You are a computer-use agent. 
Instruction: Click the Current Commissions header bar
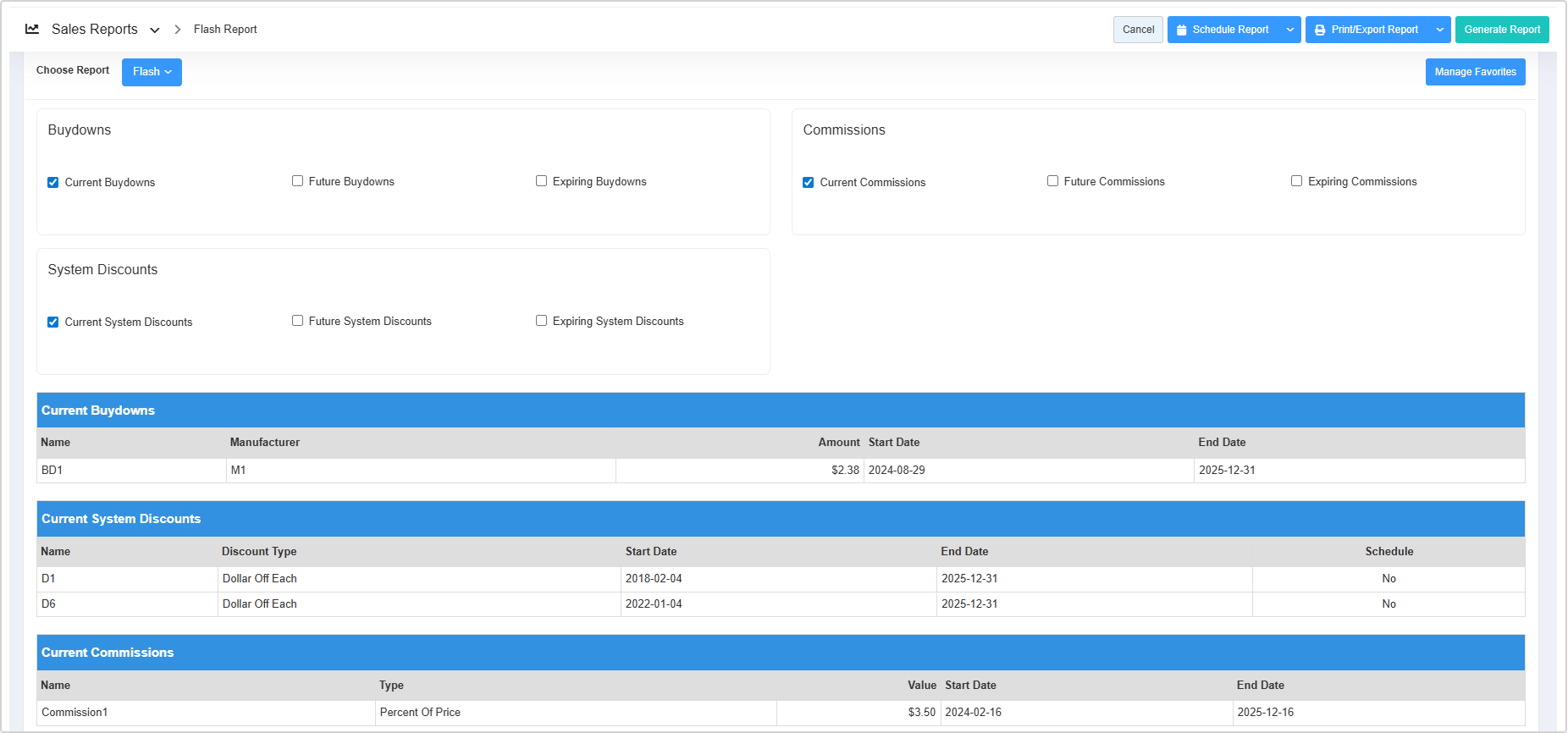coord(781,653)
